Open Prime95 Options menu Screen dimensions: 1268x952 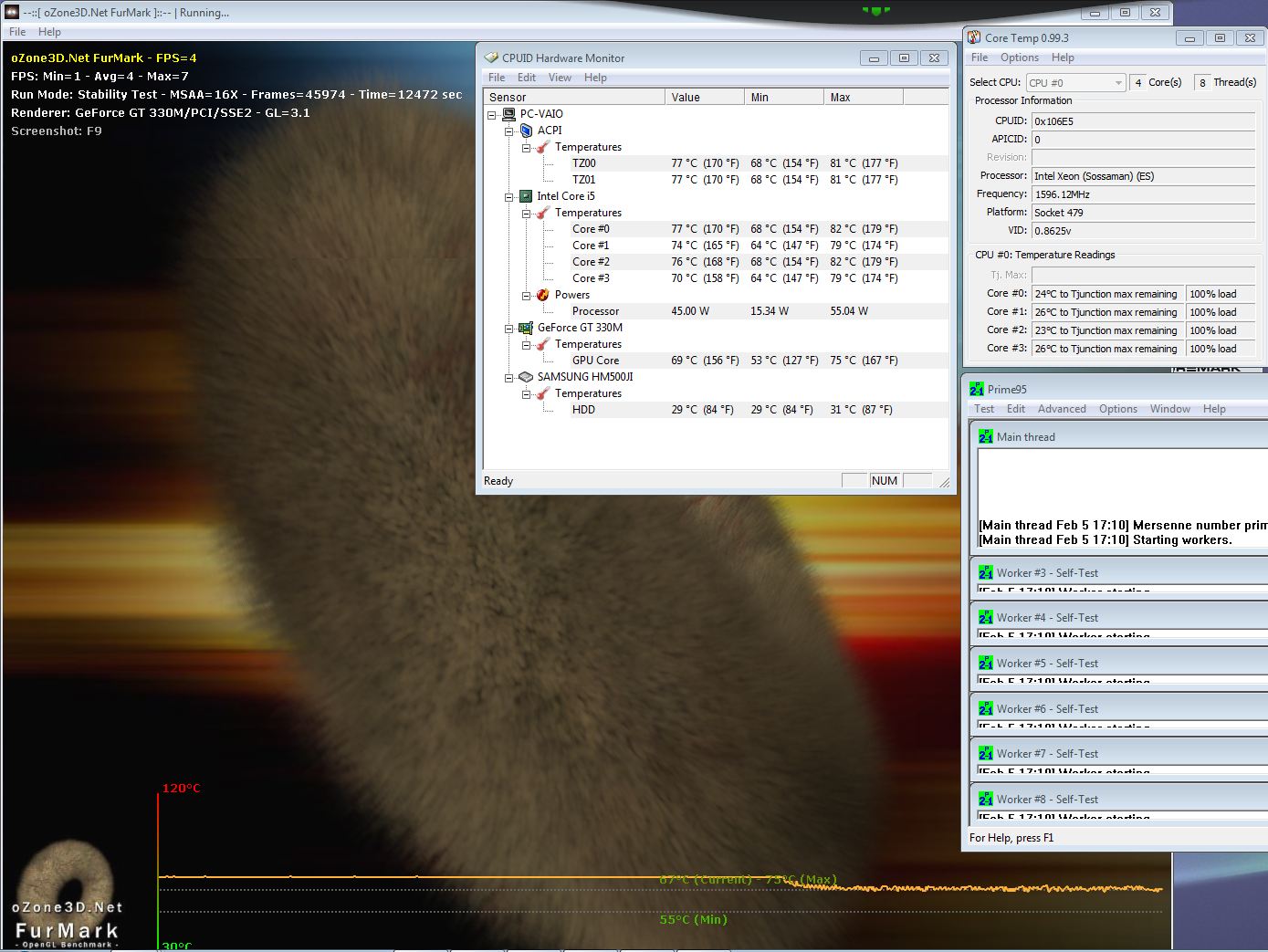1118,409
